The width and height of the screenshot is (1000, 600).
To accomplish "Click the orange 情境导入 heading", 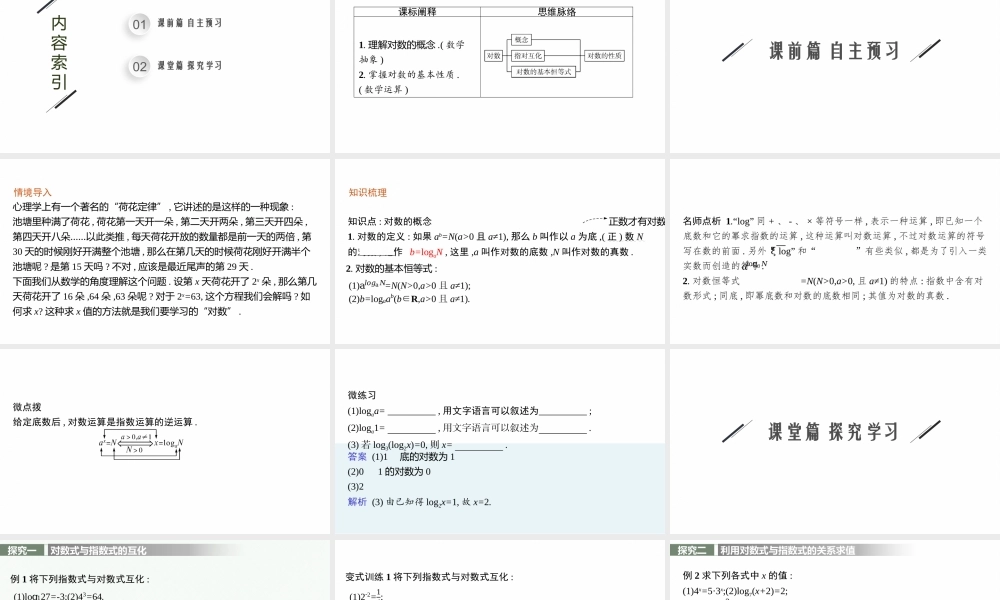I will pyautogui.click(x=33, y=192).
